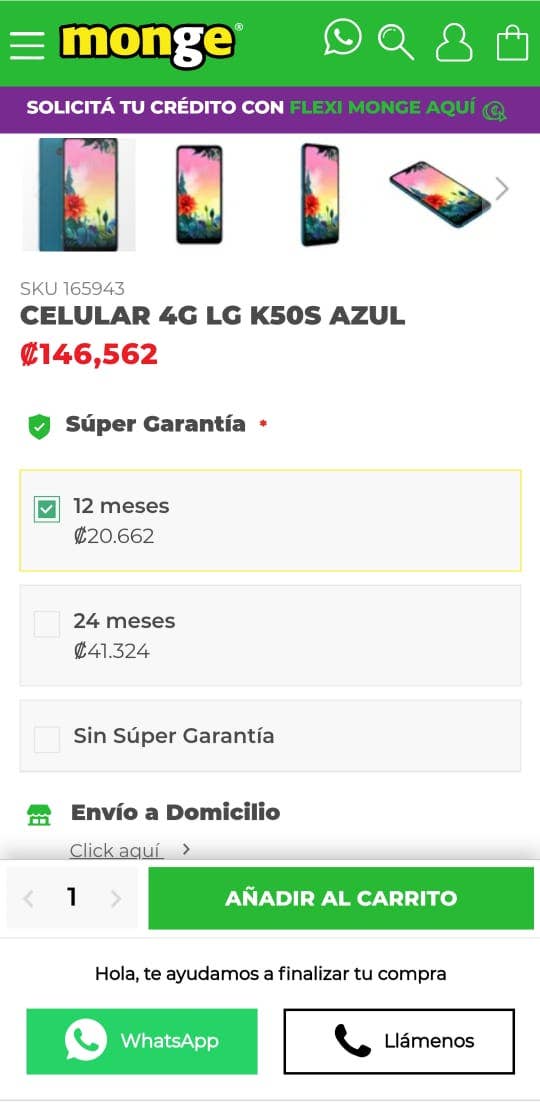Click the Monge logo

pyautogui.click(x=151, y=44)
